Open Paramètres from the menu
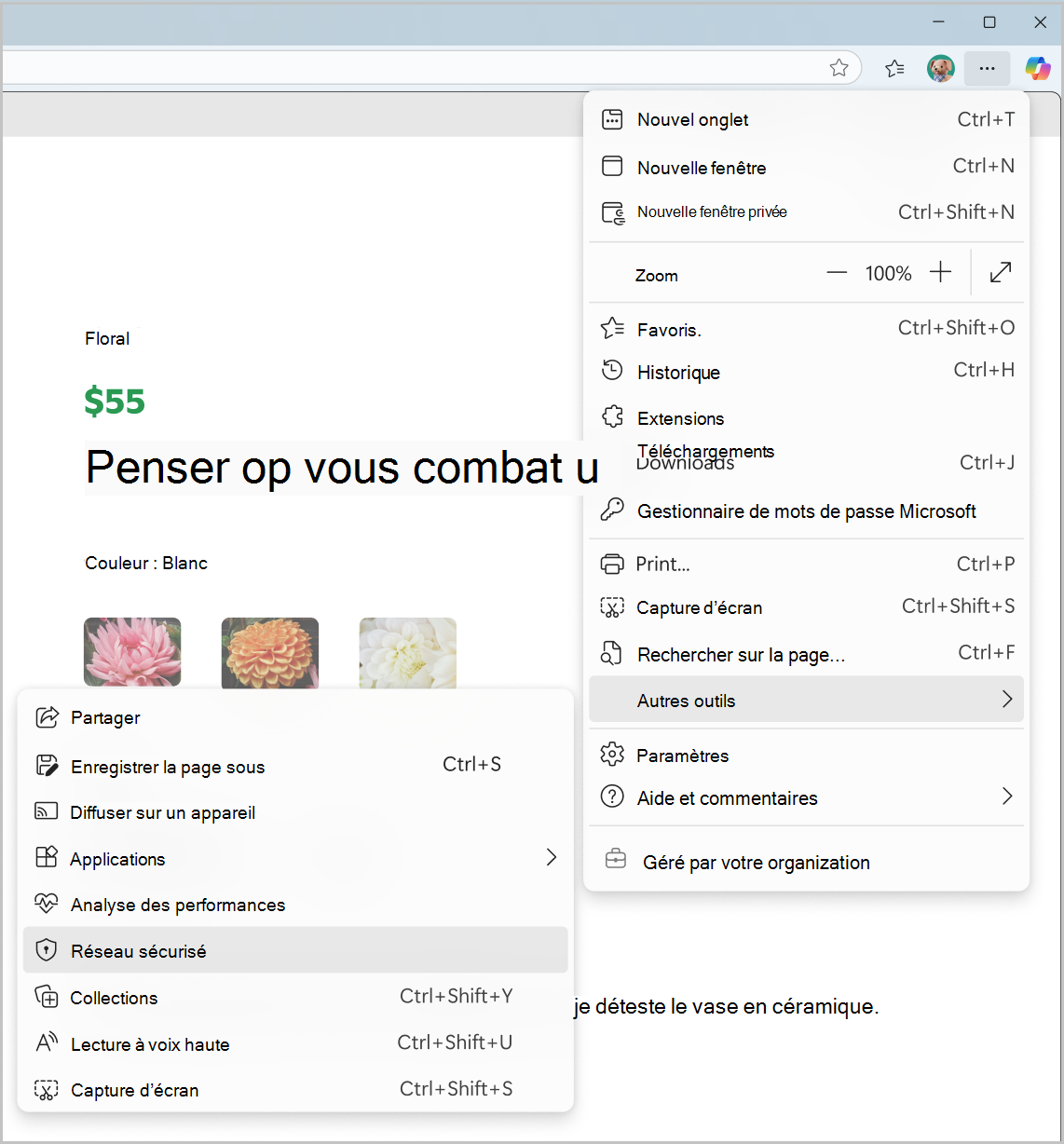 [x=807, y=756]
